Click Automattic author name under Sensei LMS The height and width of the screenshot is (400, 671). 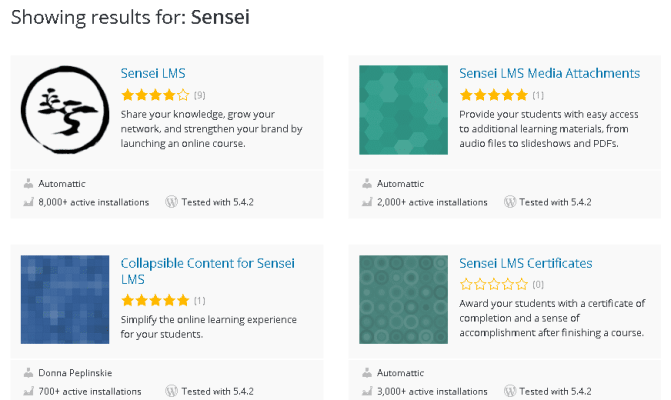pyautogui.click(x=62, y=184)
